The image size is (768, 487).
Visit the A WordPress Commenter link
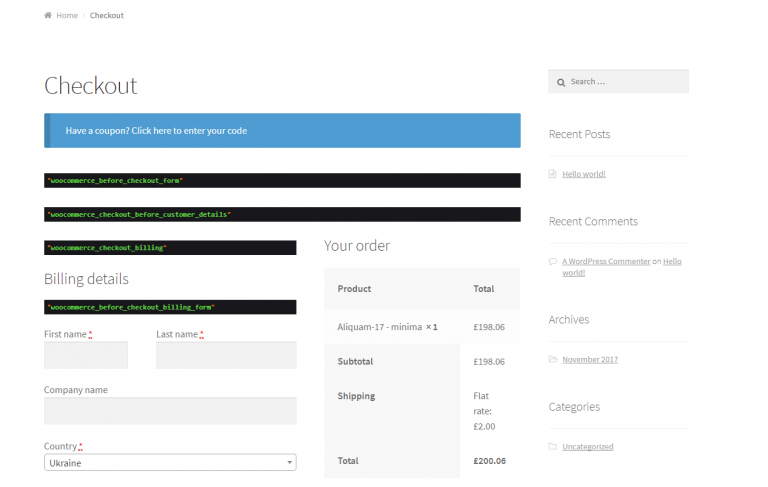point(605,261)
